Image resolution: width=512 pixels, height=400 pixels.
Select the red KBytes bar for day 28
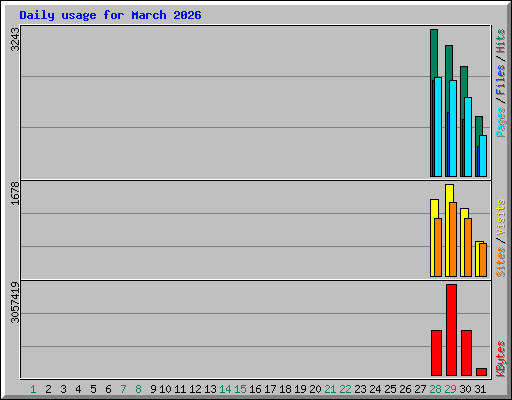pos(436,353)
